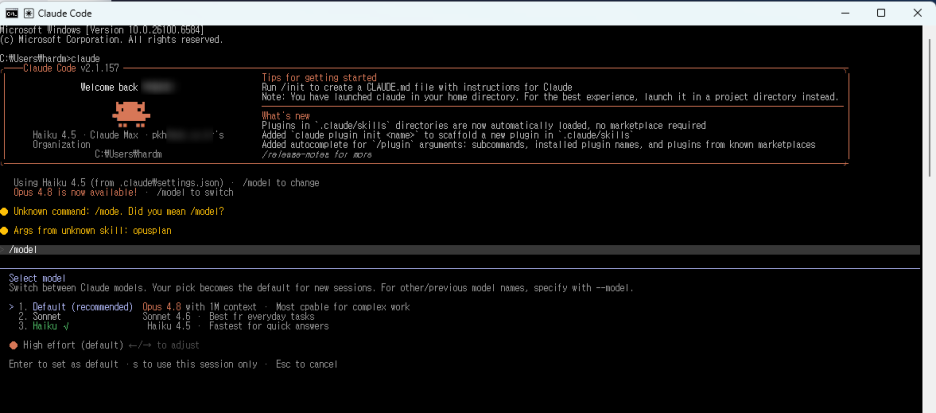Click the '/release-notes for more' text
The height and width of the screenshot is (413, 936).
tap(316, 154)
